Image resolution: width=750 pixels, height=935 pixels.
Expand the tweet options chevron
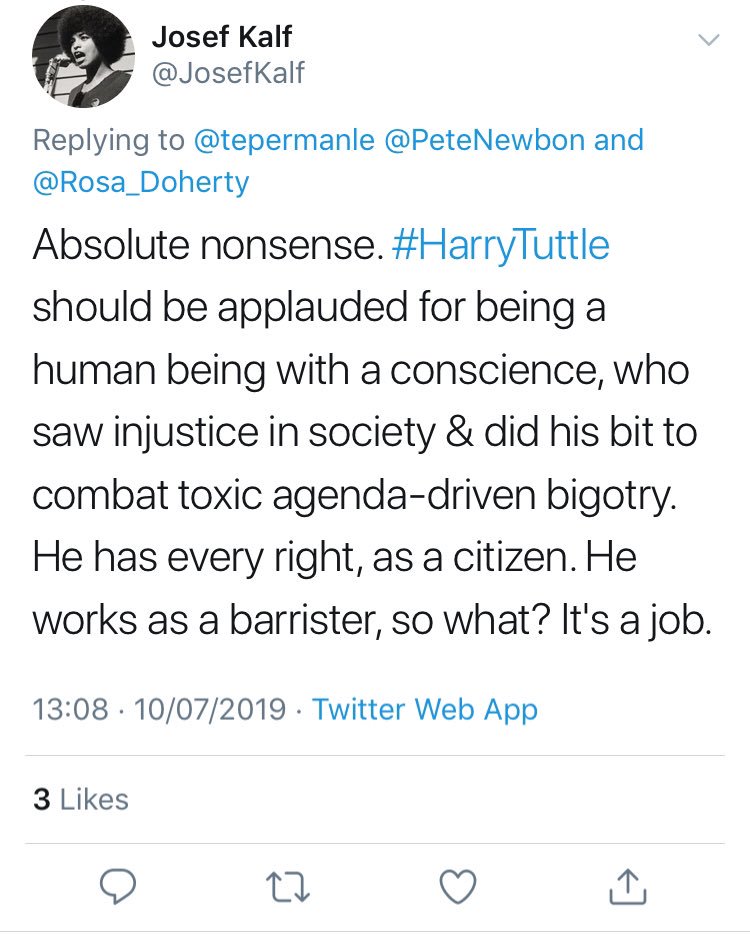[x=709, y=40]
